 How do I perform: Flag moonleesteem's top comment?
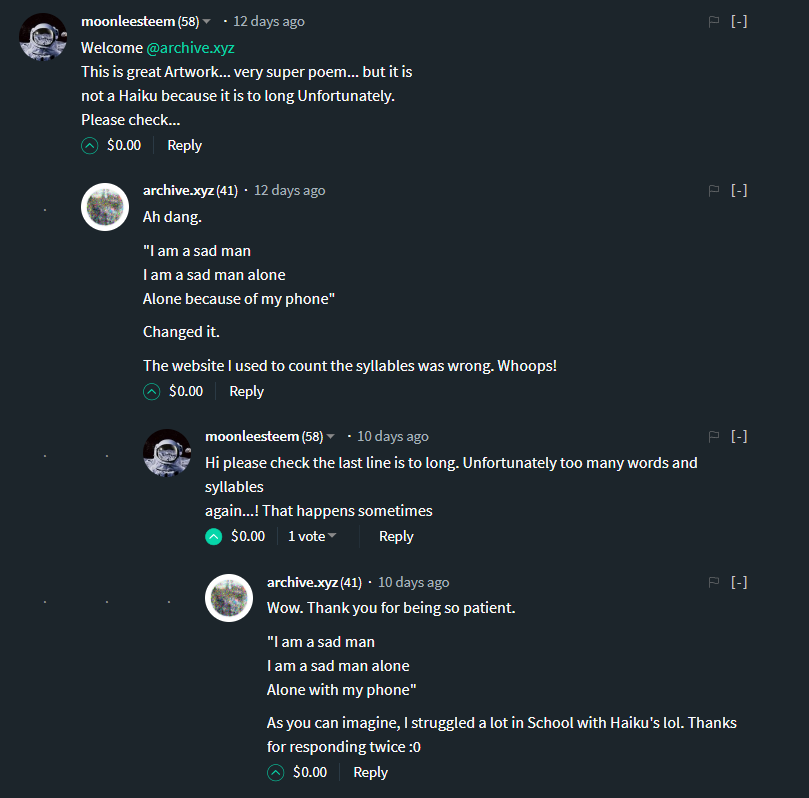[714, 22]
